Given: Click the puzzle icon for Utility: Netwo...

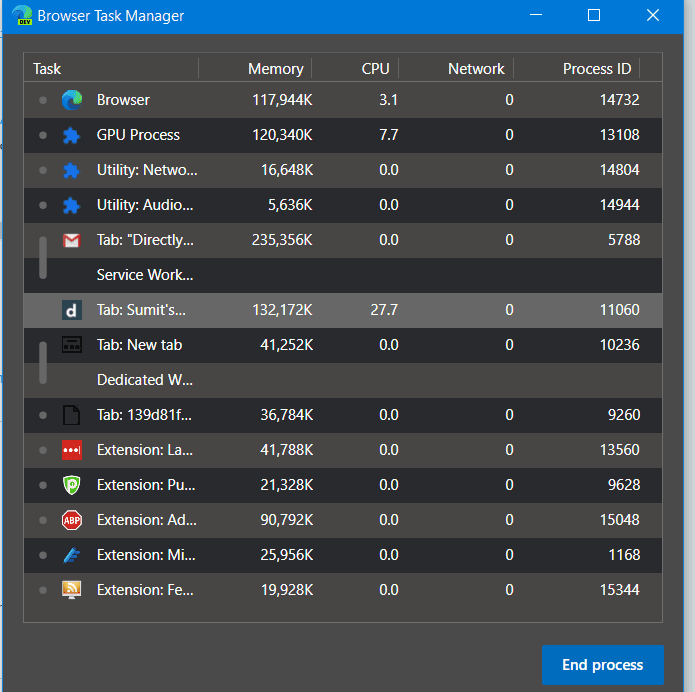Looking at the screenshot, I should tap(71, 170).
